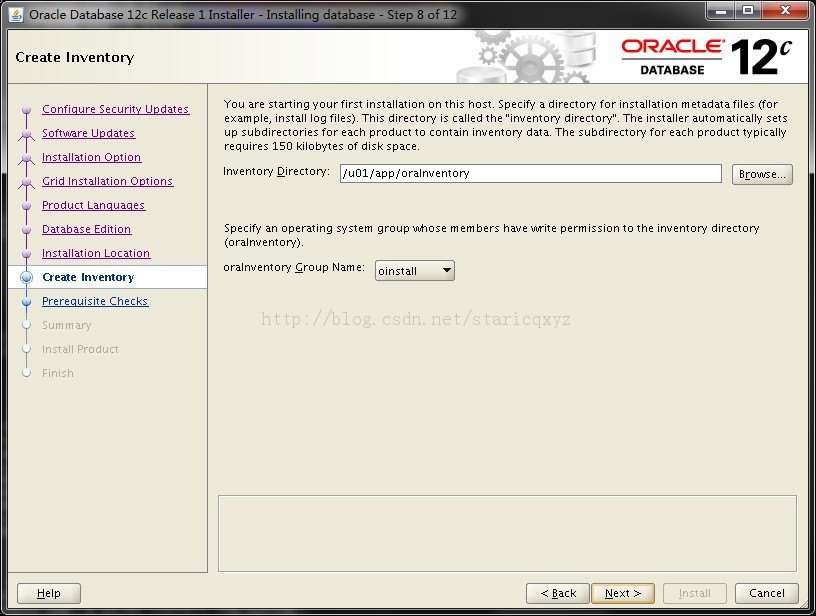Click the Inventory Directory text field

(531, 173)
